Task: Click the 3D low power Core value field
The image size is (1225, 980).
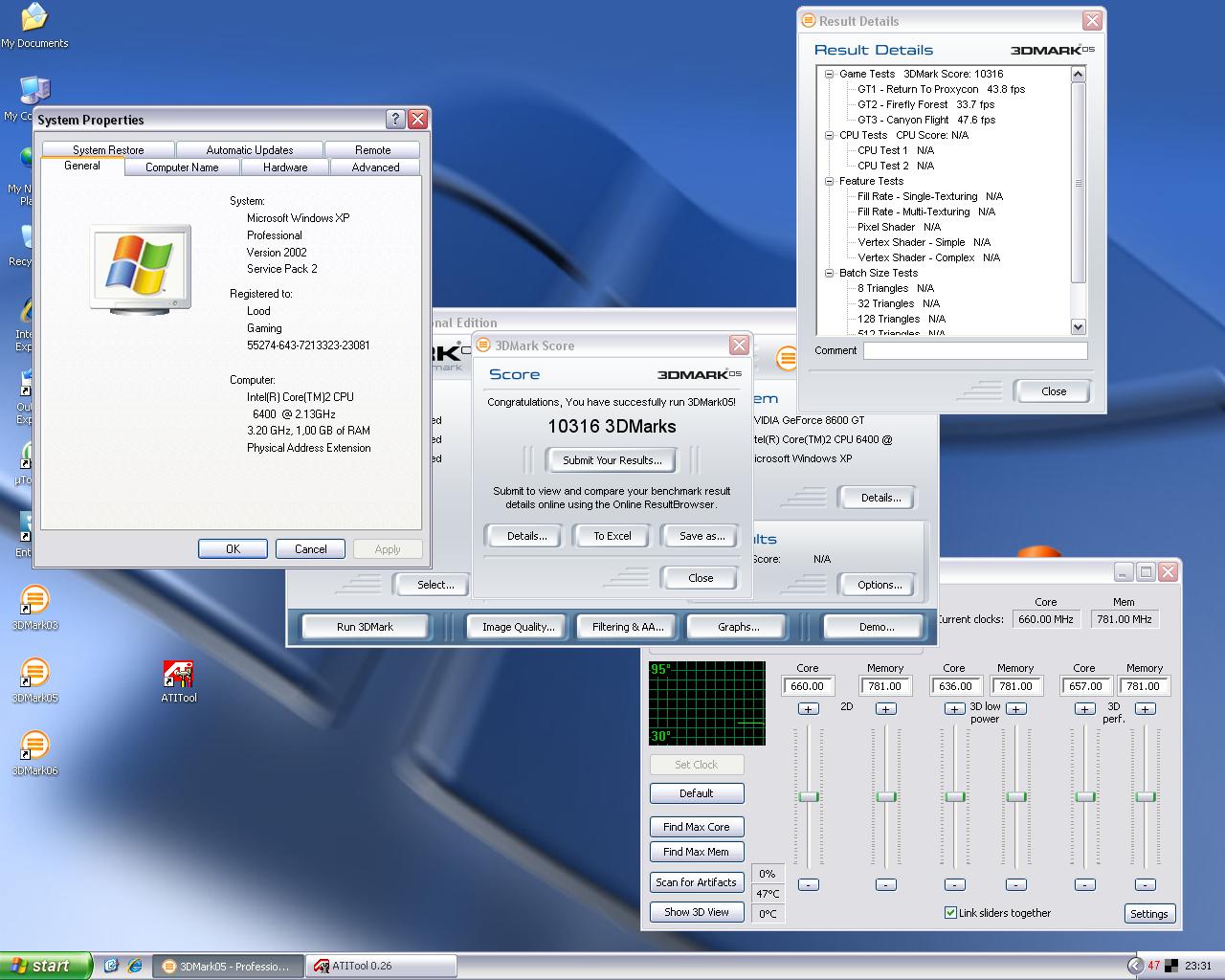Action: (955, 686)
